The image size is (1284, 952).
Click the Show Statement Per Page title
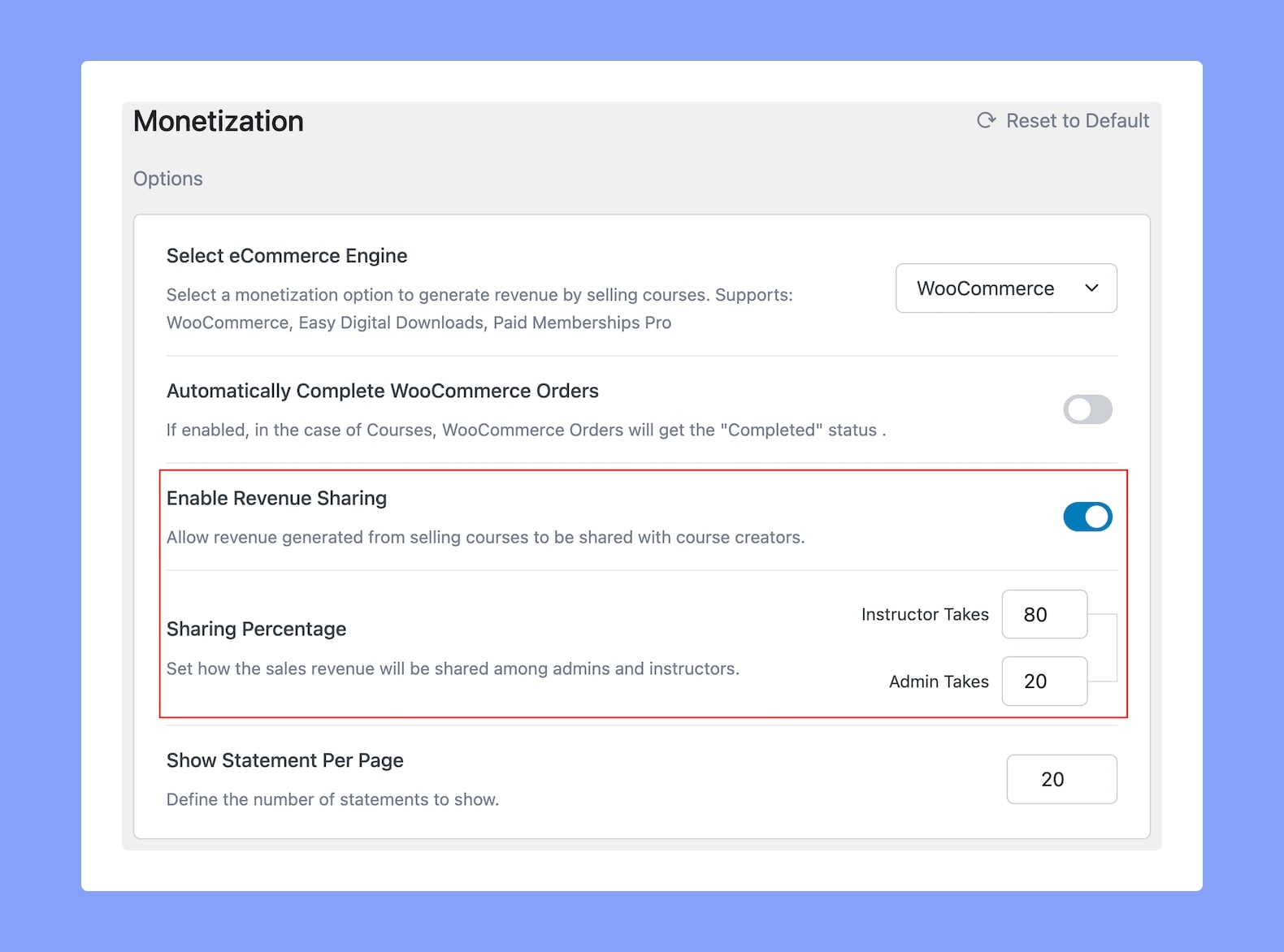point(285,760)
